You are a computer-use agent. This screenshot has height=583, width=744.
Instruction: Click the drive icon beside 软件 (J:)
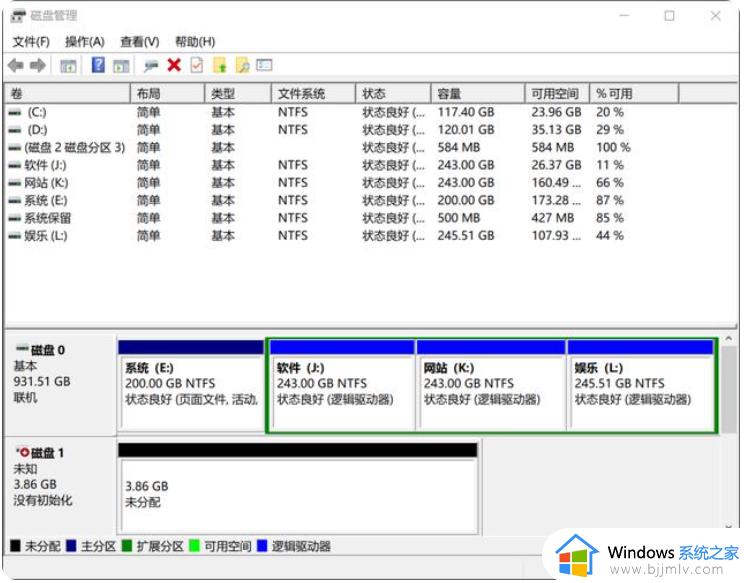15,166
